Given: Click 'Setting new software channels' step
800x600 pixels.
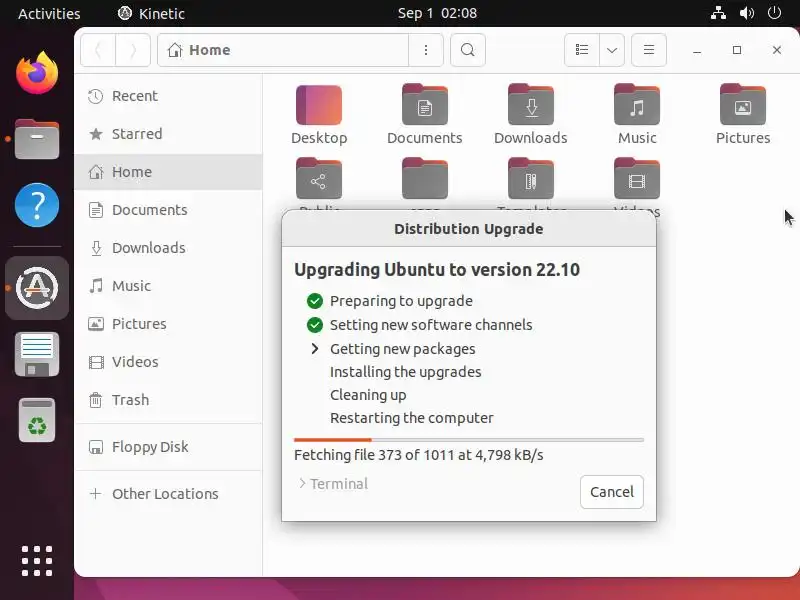Looking at the screenshot, I should tap(431, 325).
